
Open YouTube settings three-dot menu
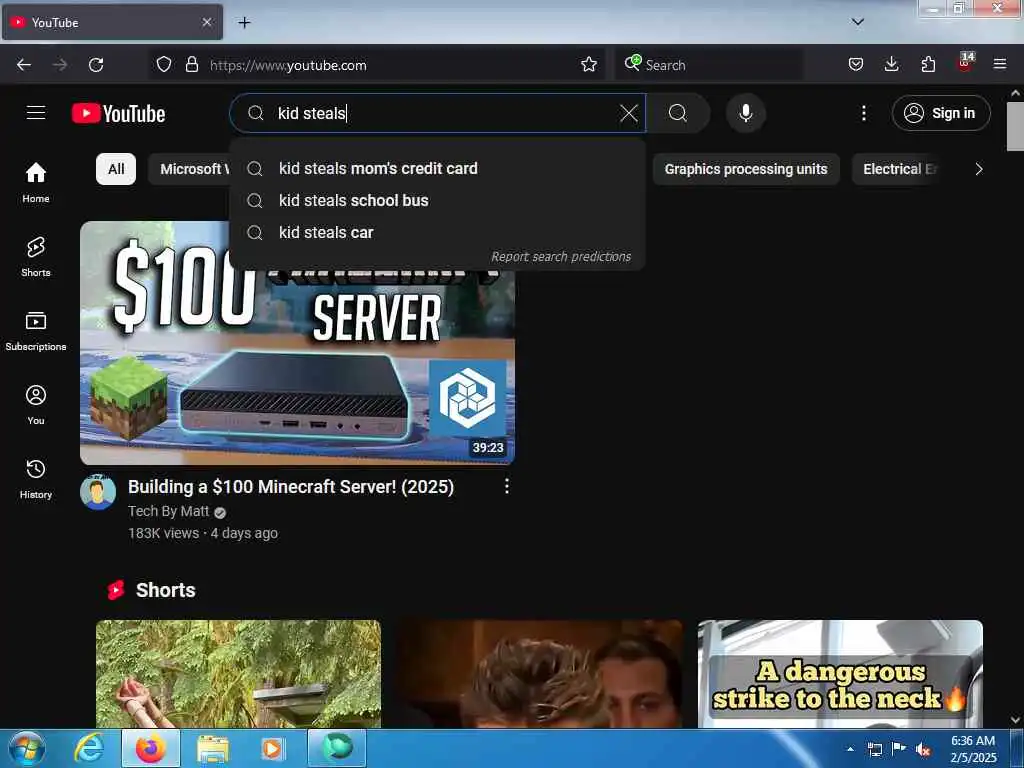[863, 113]
